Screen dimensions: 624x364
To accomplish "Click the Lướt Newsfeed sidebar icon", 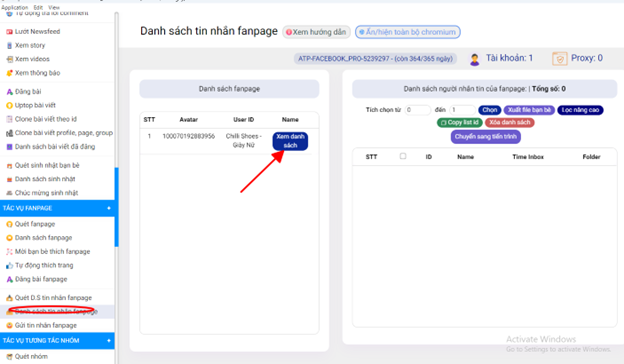I will [9, 31].
